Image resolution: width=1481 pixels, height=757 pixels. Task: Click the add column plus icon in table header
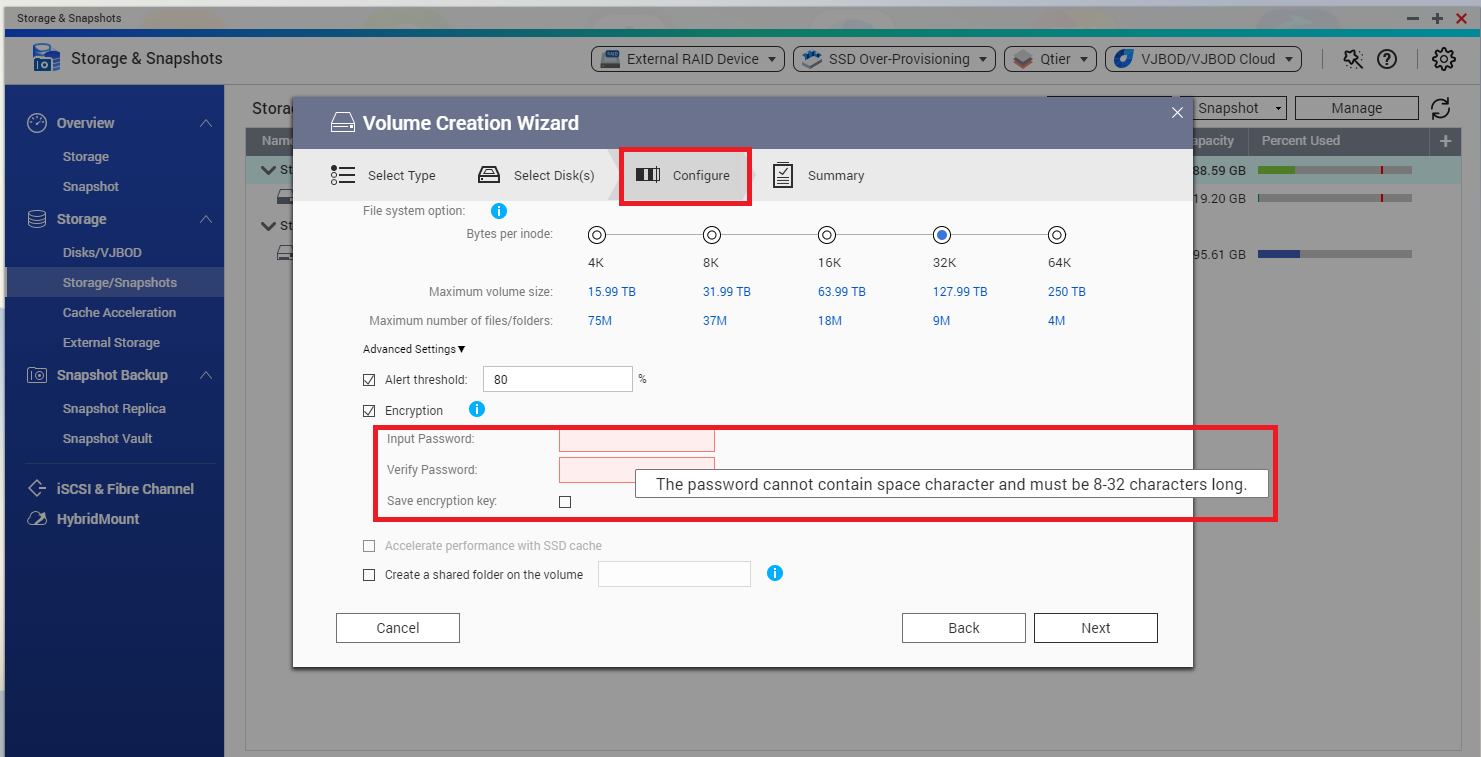(x=1445, y=141)
